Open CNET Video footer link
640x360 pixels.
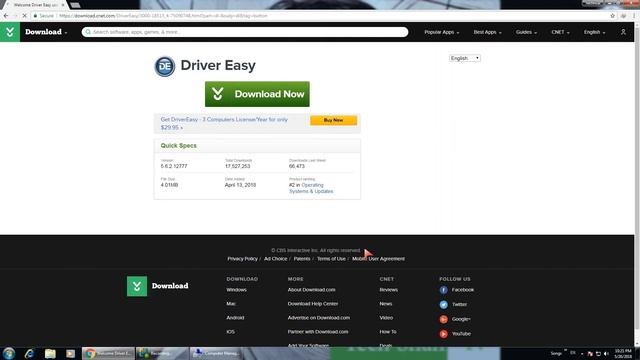click(x=386, y=318)
